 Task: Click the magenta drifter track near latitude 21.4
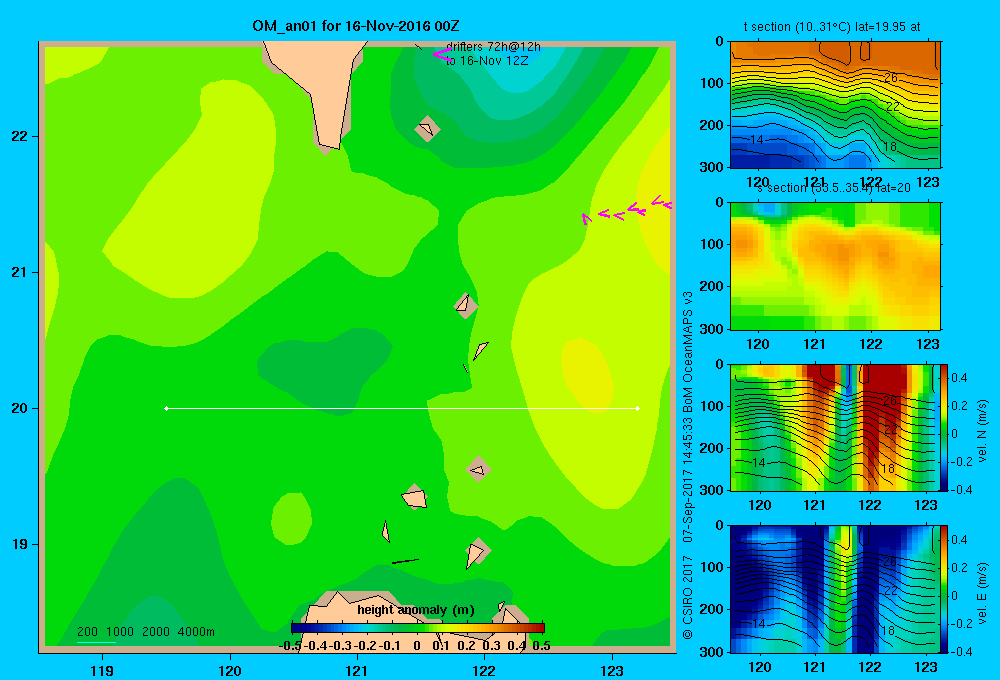pyautogui.click(x=627, y=211)
